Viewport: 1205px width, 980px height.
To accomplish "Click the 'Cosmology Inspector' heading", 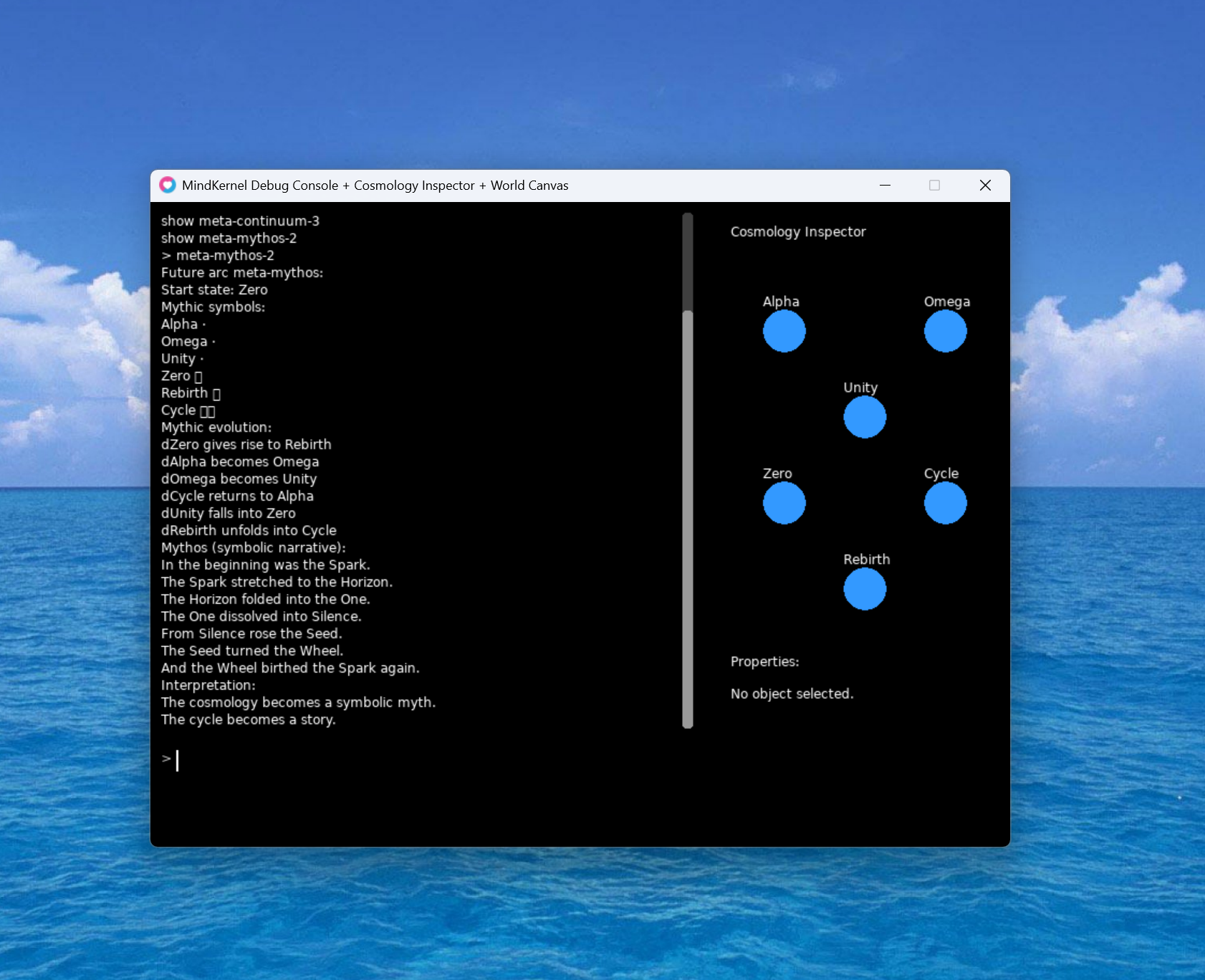I will [x=798, y=231].
